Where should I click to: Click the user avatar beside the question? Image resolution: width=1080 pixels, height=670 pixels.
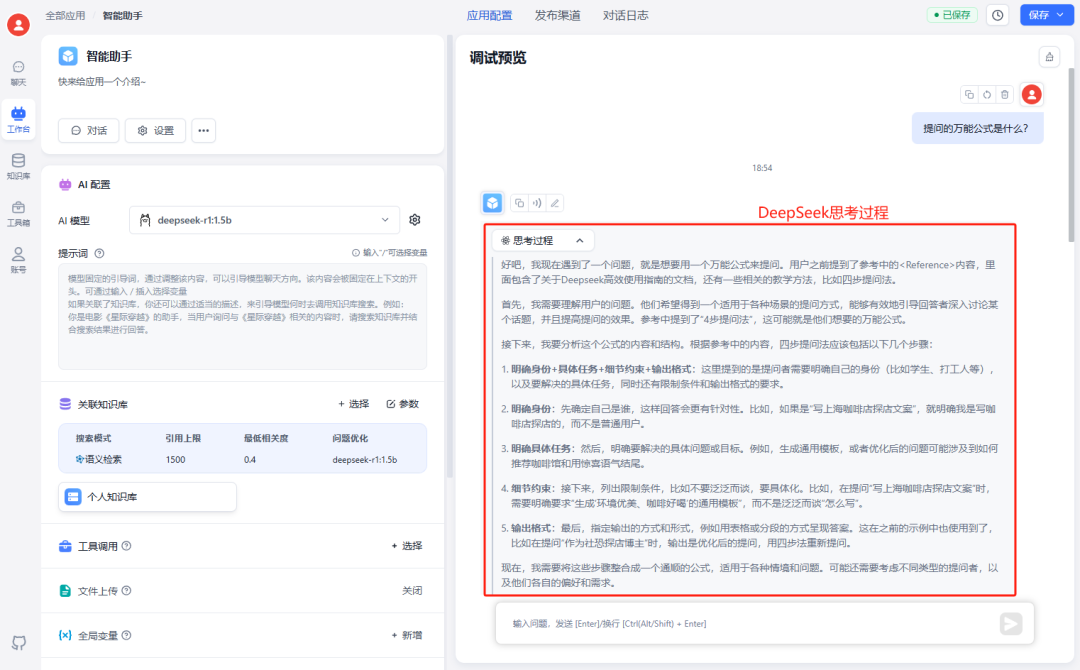coord(1031,94)
